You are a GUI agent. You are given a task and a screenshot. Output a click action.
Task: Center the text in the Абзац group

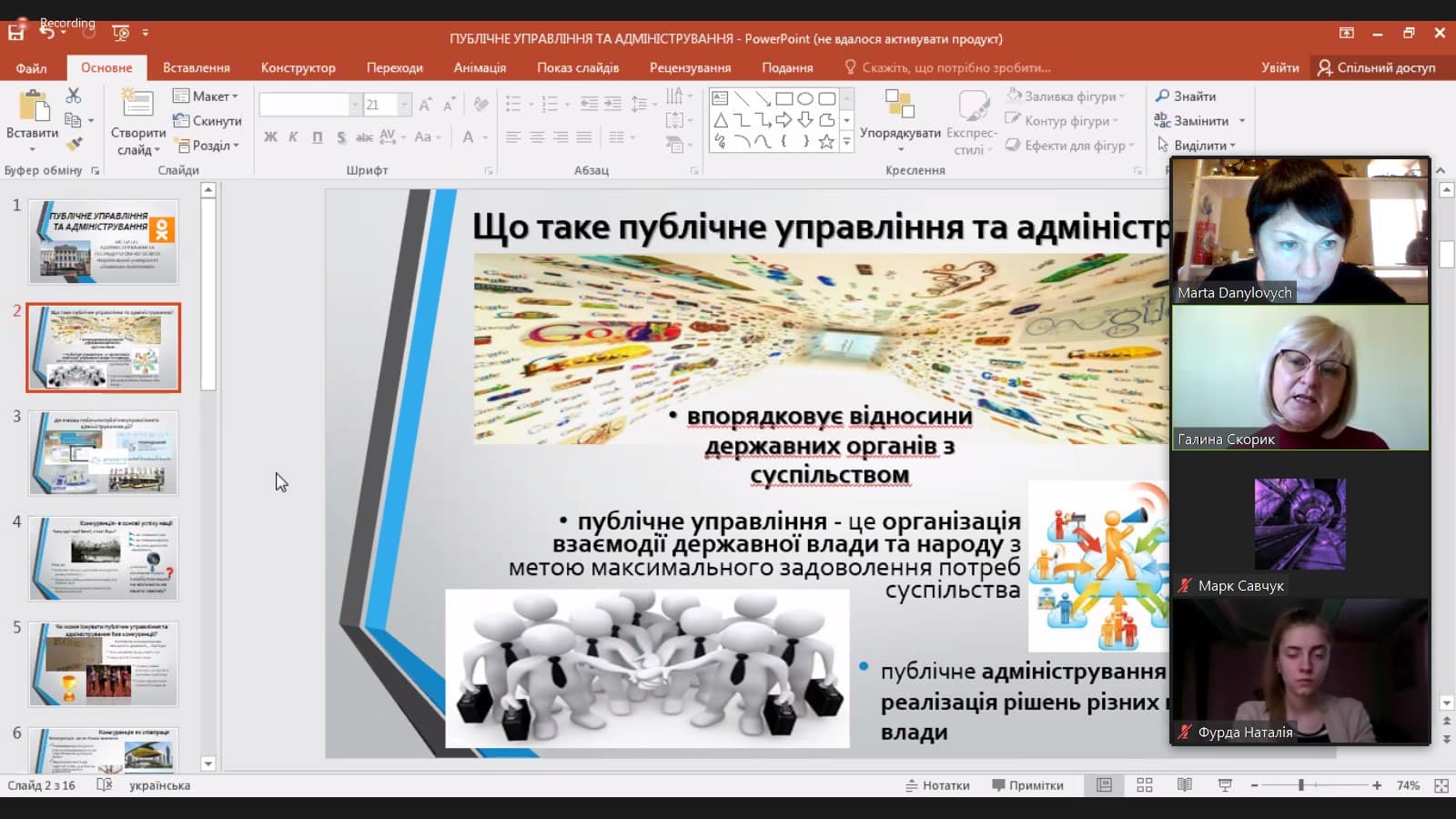click(x=537, y=137)
